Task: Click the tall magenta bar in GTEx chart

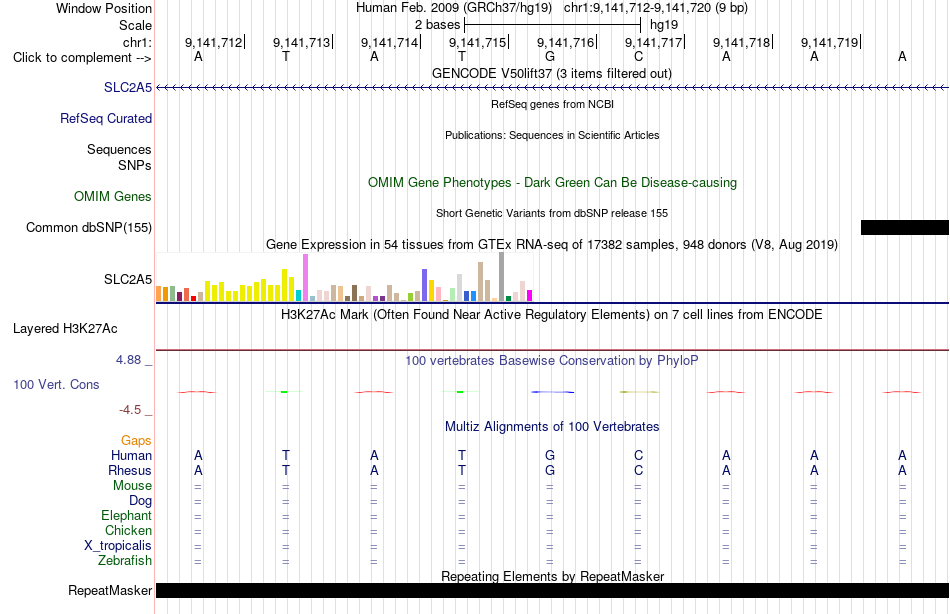Action: pos(305,278)
